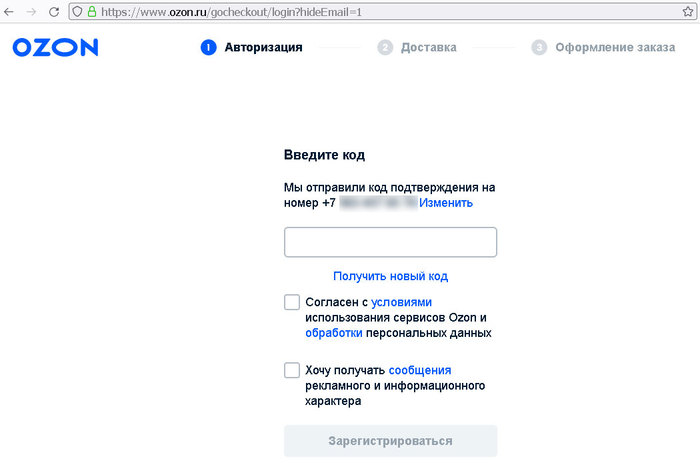
Task: Open the условиями terms link
Action: (401, 302)
